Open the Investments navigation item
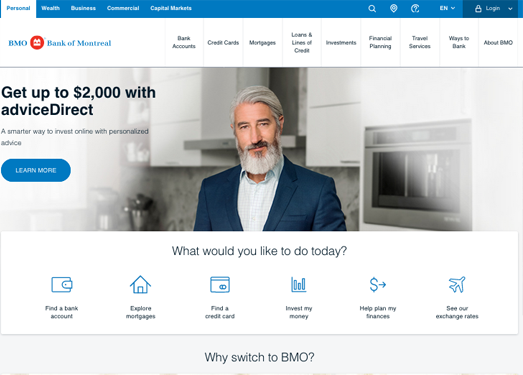Viewport: 523px width, 375px height. [x=341, y=43]
